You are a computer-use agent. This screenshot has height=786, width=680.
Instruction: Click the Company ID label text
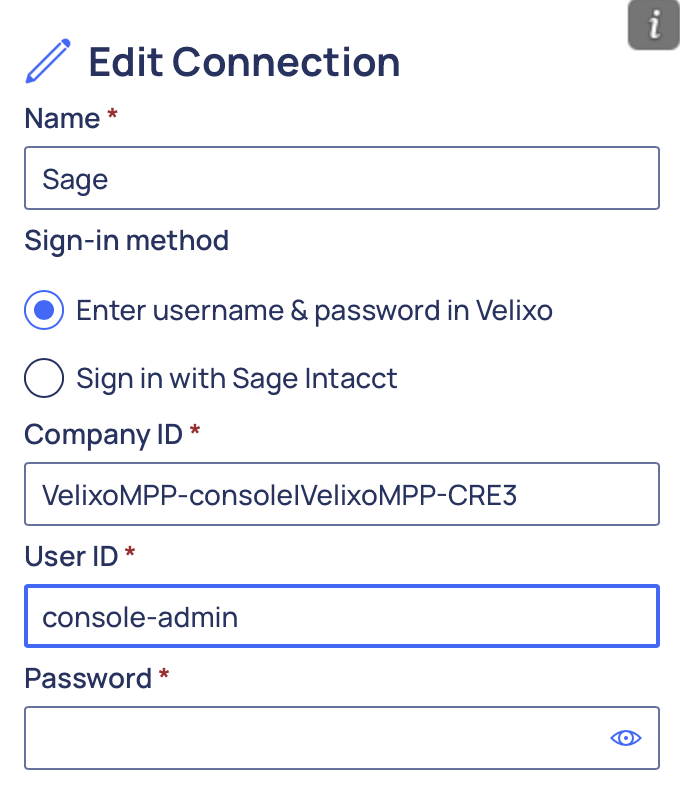click(x=103, y=435)
